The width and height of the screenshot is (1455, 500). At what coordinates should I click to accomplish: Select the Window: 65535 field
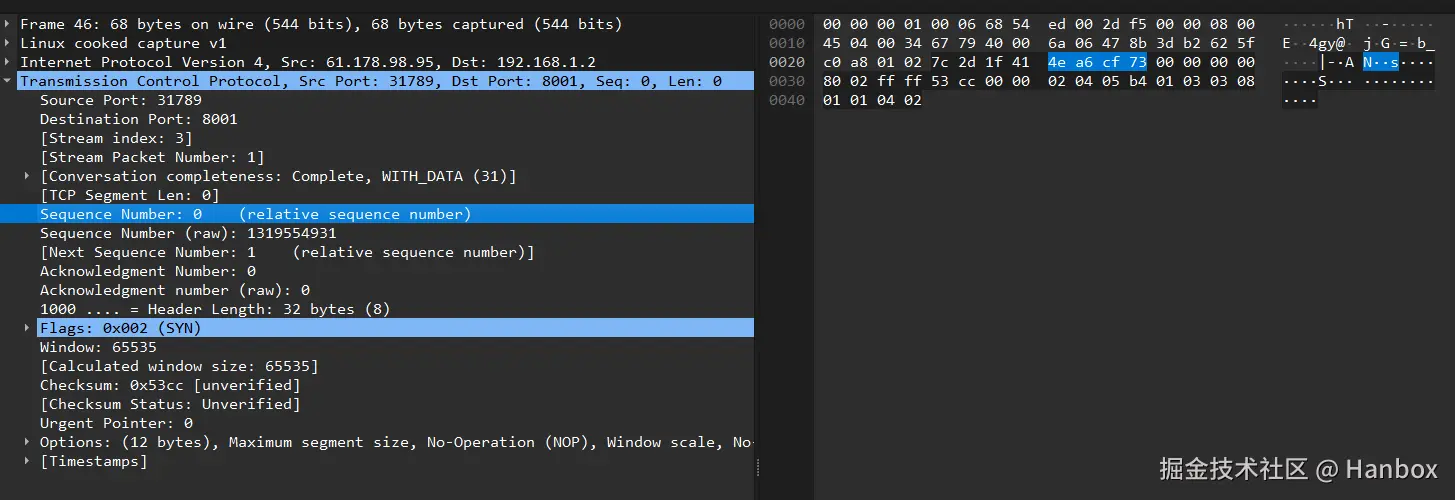[x=98, y=347]
